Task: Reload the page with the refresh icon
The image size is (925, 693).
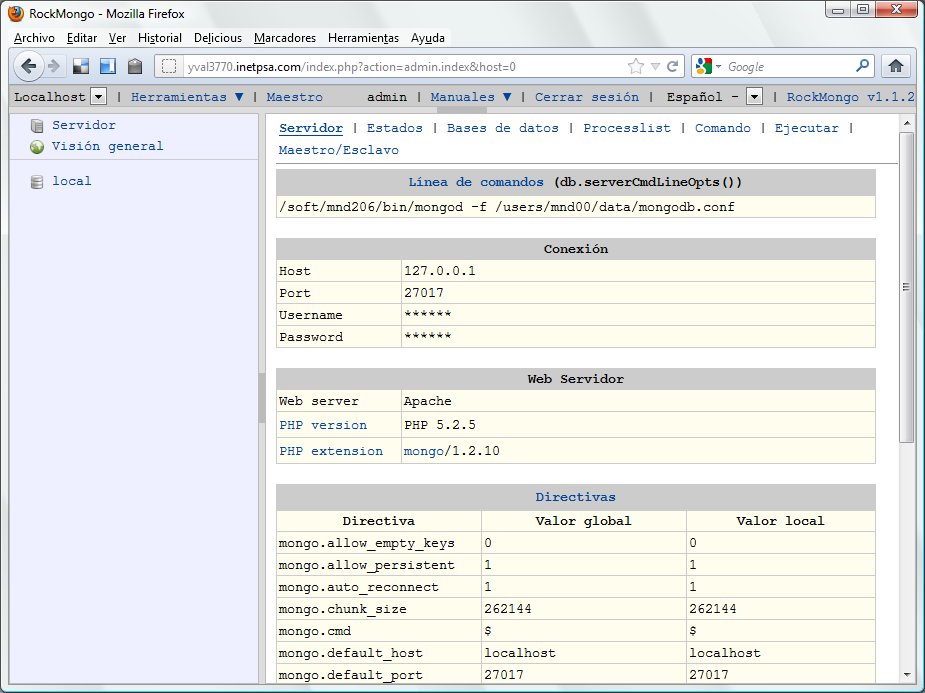Action: coord(673,67)
